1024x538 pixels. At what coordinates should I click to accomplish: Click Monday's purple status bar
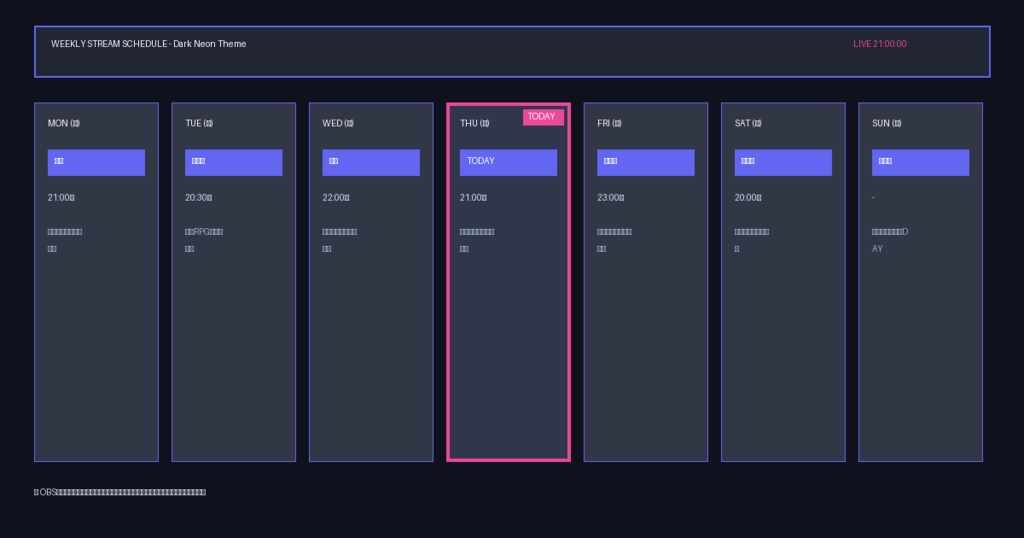[96, 163]
